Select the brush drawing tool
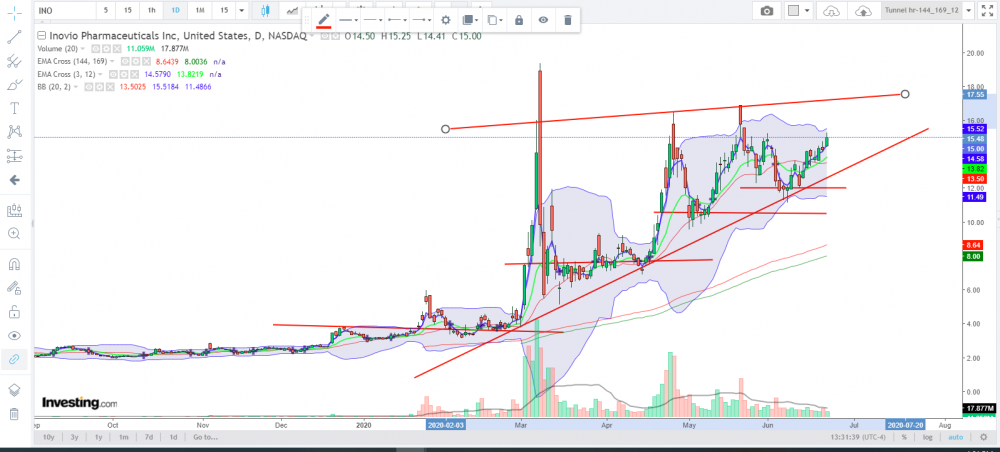Screen dimensions: 1000x452 pos(13,84)
